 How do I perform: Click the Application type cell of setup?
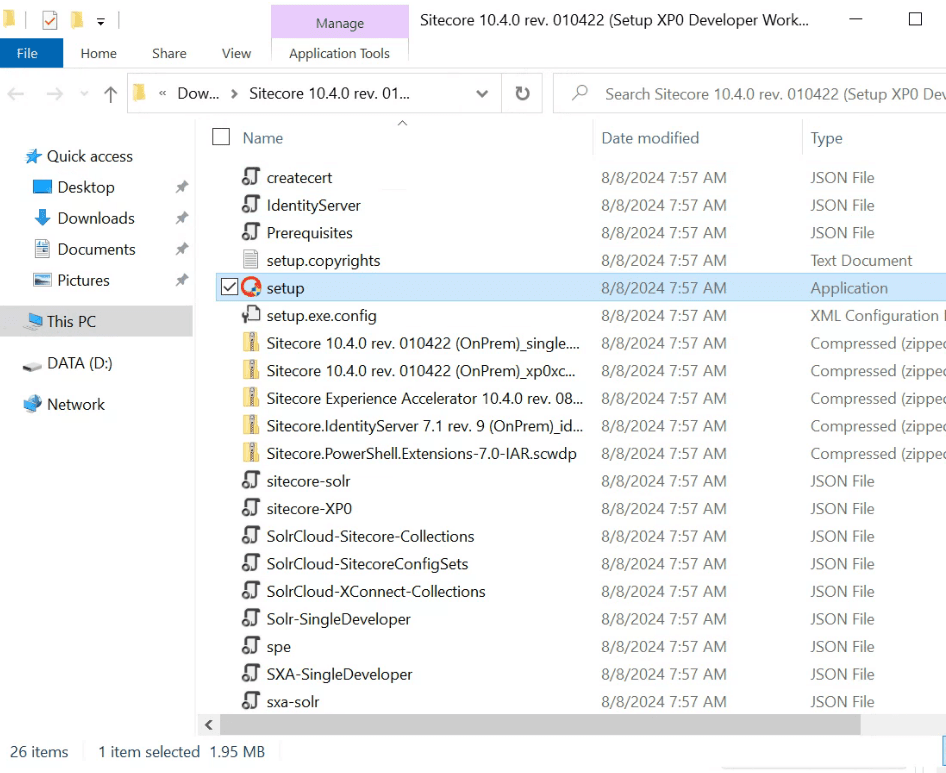pyautogui.click(x=849, y=288)
